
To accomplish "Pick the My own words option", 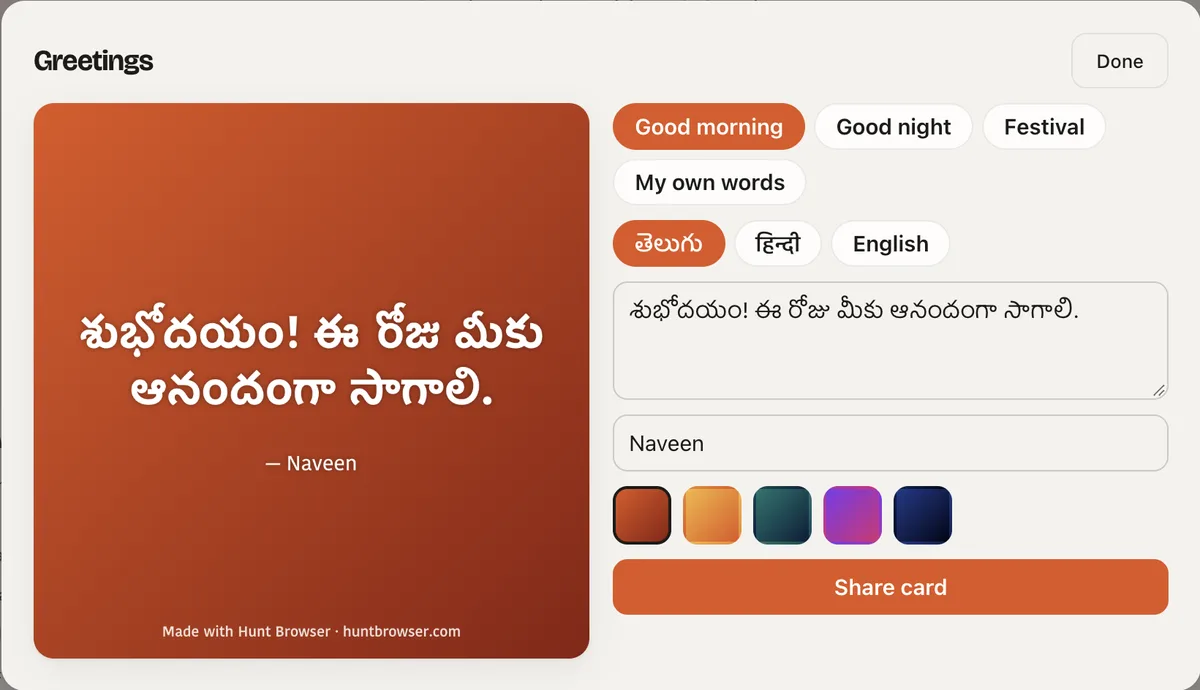I will tap(709, 183).
